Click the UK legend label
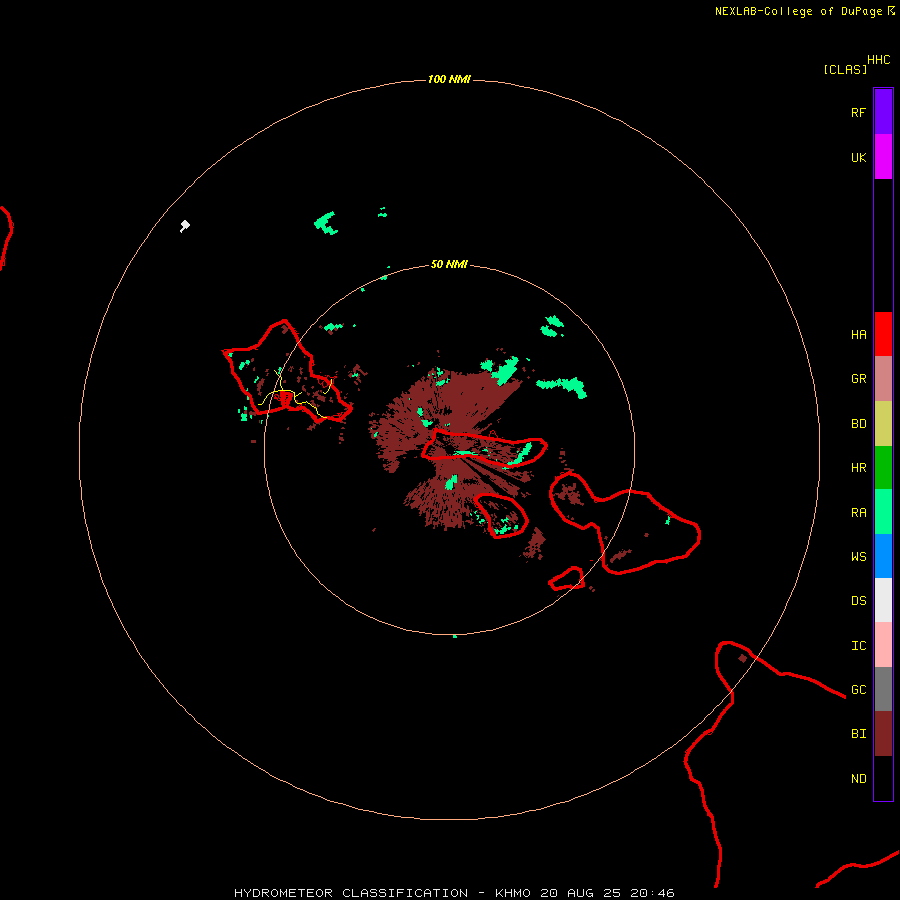900x900 pixels. click(858, 157)
